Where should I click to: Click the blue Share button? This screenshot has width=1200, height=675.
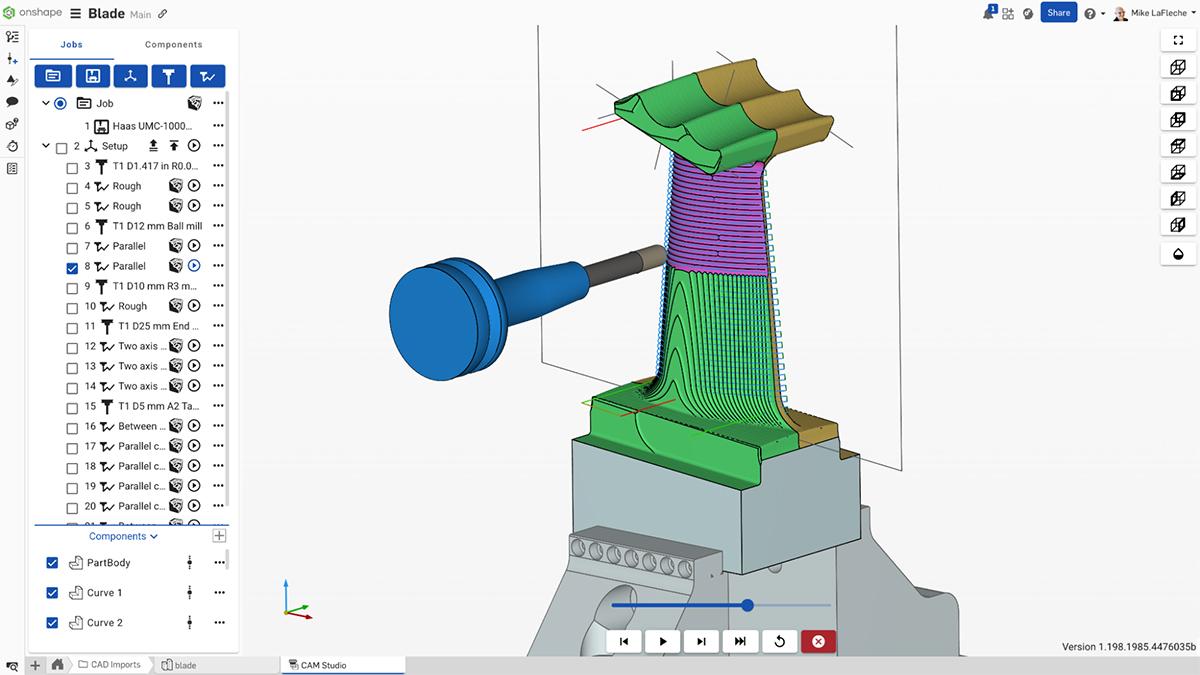click(1058, 13)
